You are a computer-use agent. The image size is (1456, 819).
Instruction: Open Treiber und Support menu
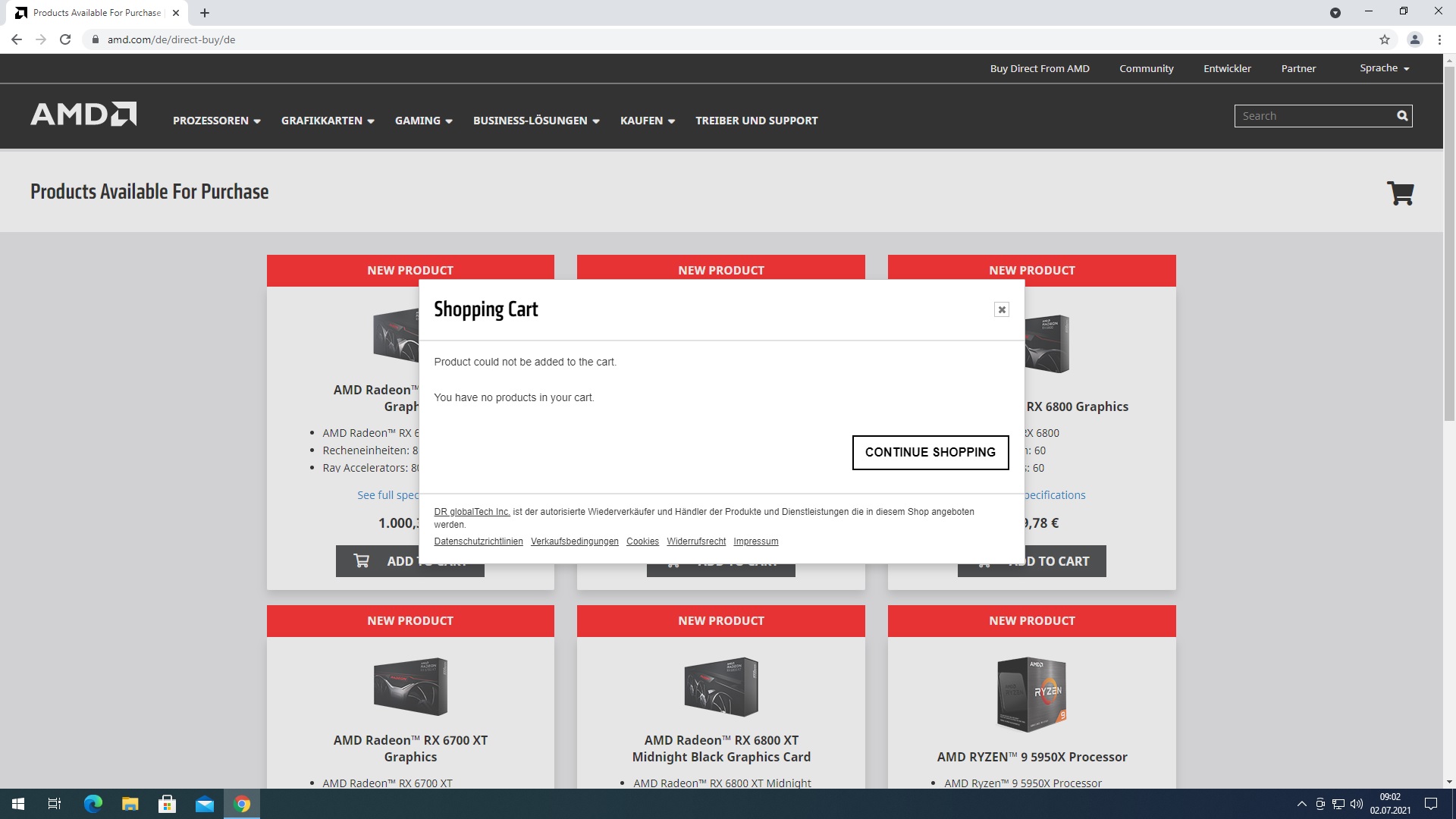756,121
